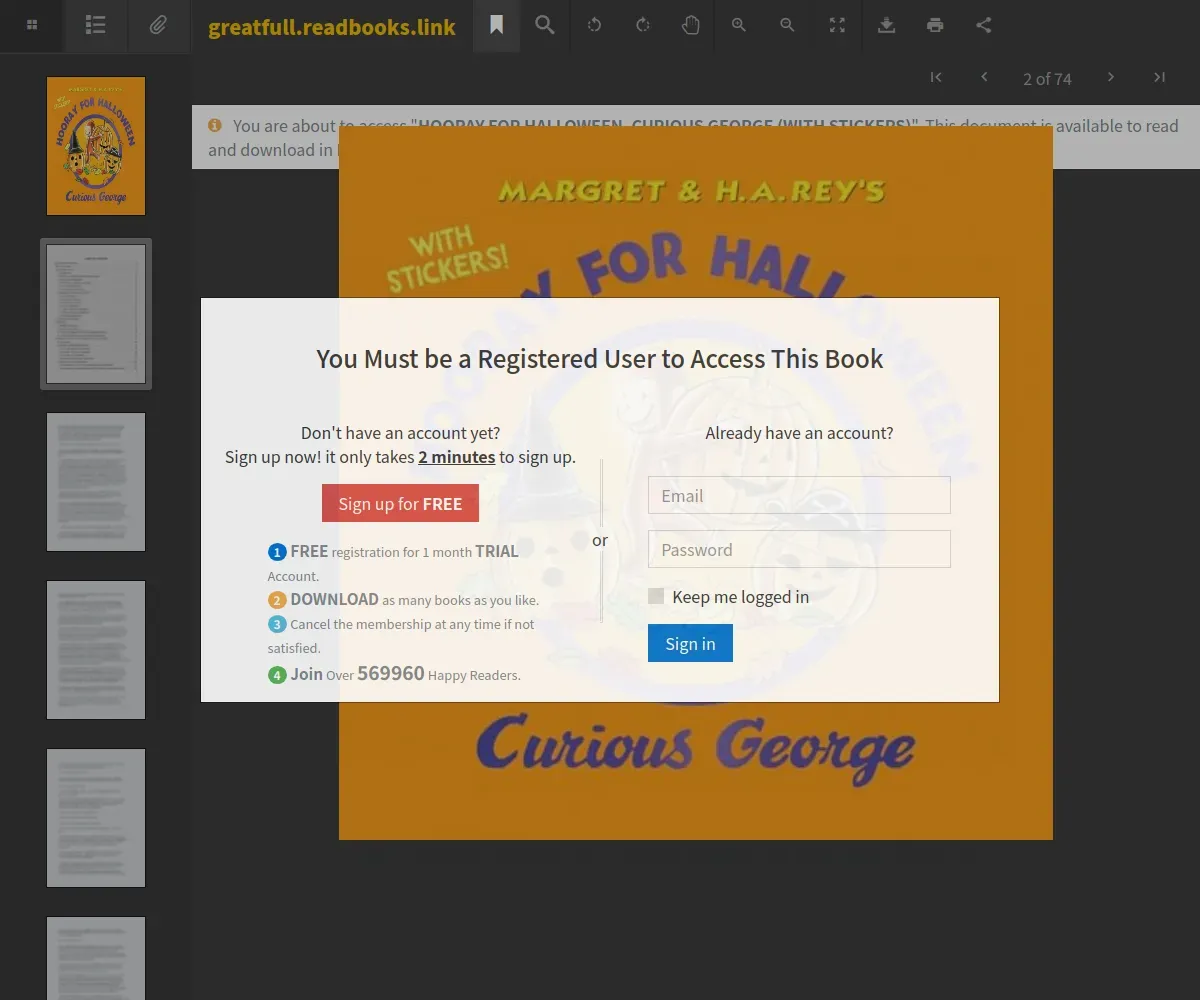Viewport: 1200px width, 1000px height.
Task: Print the document
Action: point(935,25)
